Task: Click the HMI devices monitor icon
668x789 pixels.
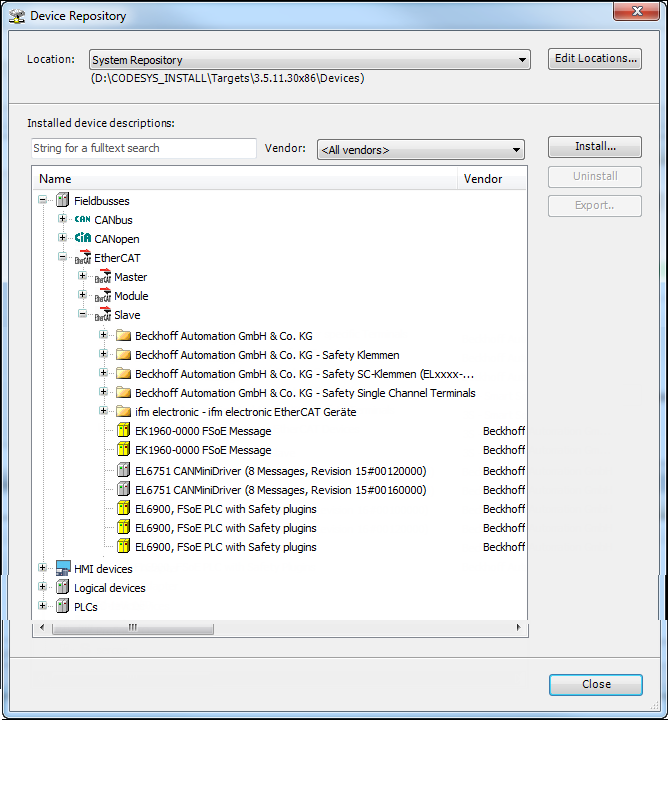Action: pos(63,569)
